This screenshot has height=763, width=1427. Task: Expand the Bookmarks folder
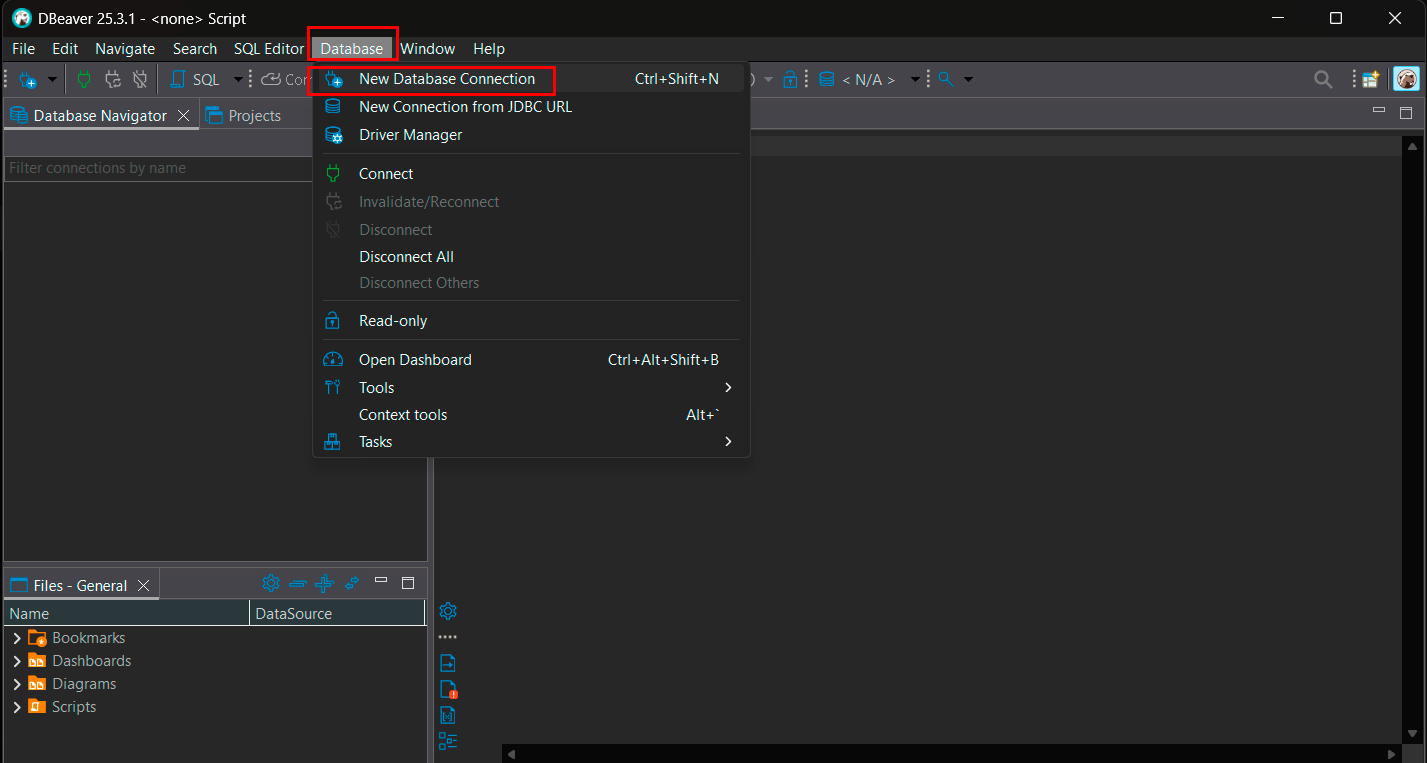point(17,638)
